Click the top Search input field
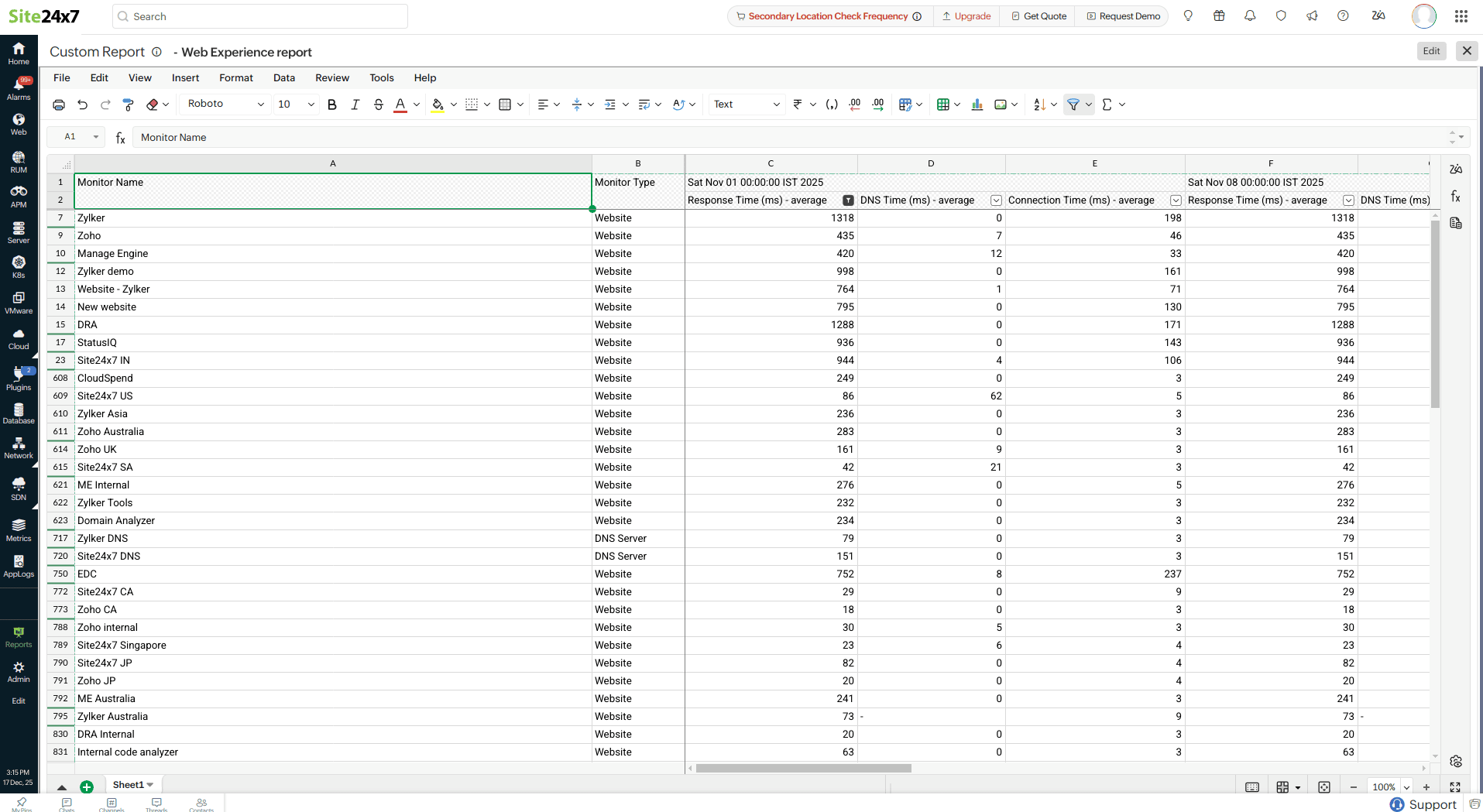Viewport: 1483px width, 812px height. click(260, 16)
